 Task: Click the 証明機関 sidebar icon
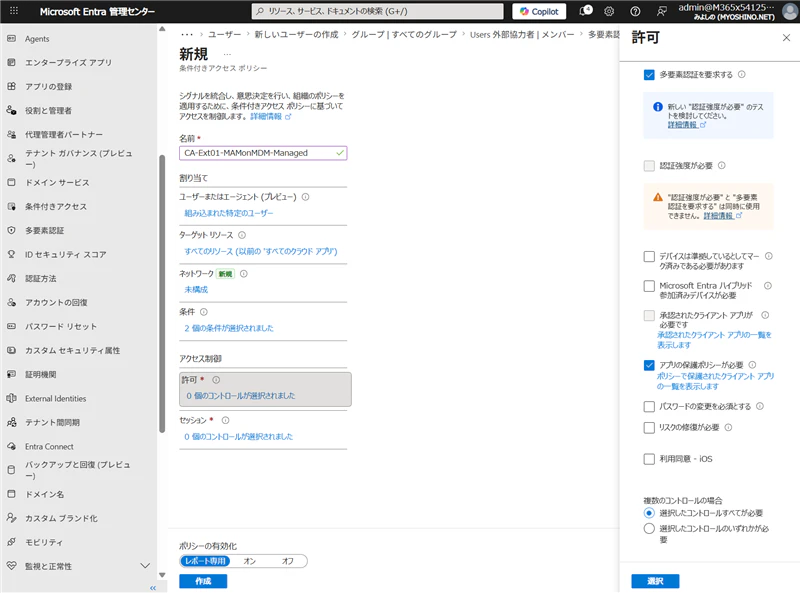(11, 374)
